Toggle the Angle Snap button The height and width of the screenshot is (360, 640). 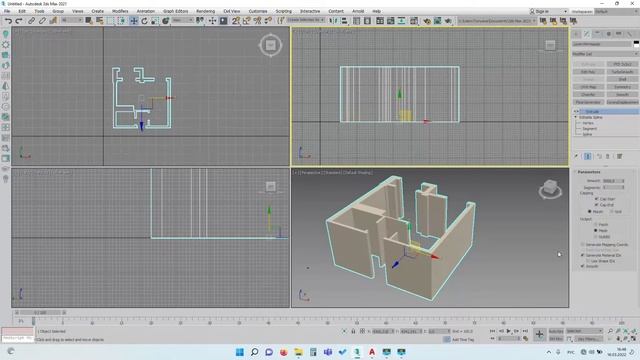tap(247, 21)
